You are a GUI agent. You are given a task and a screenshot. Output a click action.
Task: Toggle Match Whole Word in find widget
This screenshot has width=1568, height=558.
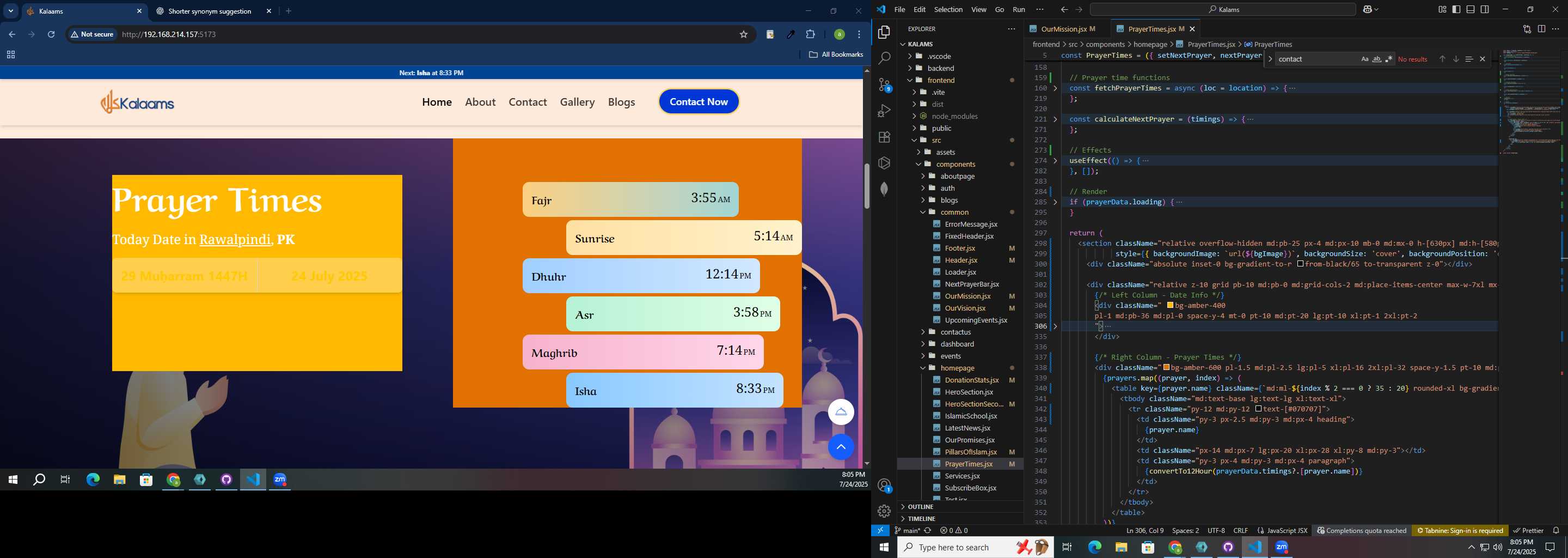pyautogui.click(x=1376, y=59)
